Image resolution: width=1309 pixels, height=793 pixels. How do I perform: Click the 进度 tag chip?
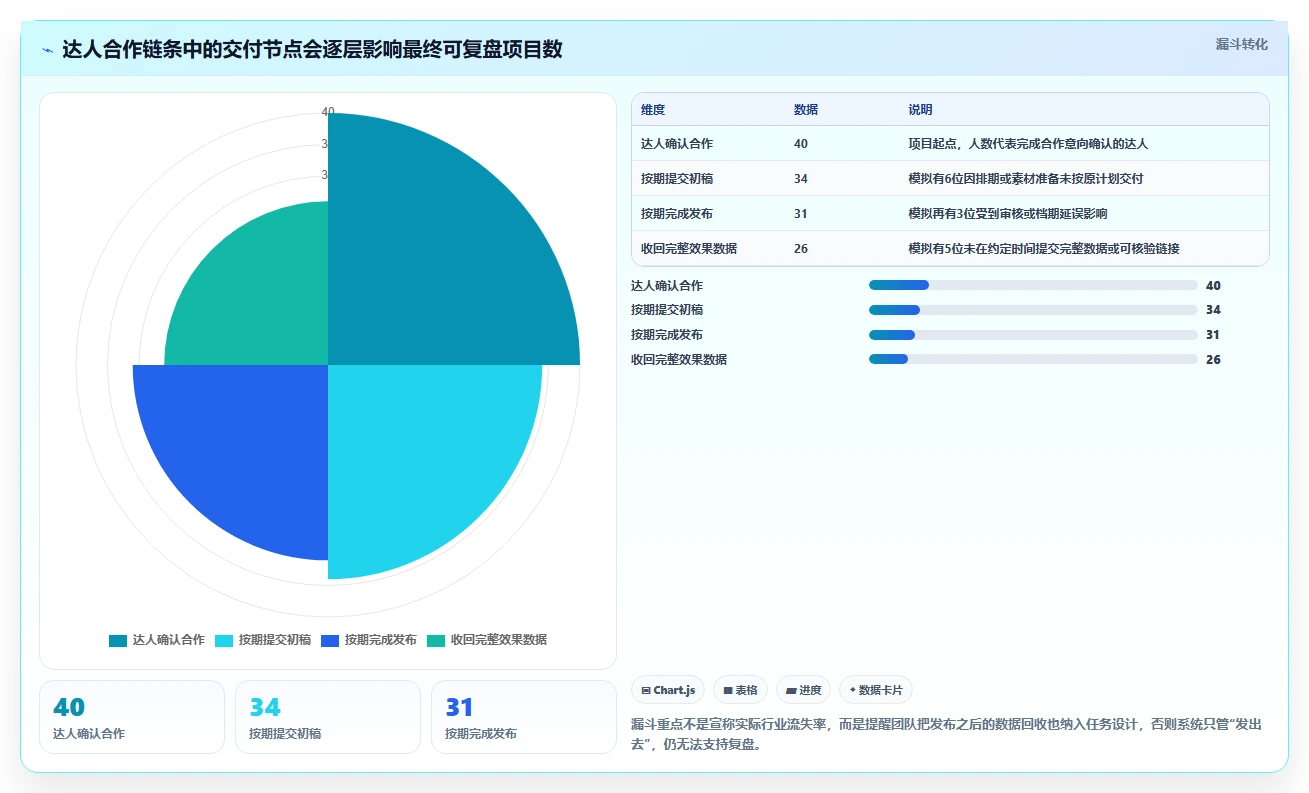803,690
